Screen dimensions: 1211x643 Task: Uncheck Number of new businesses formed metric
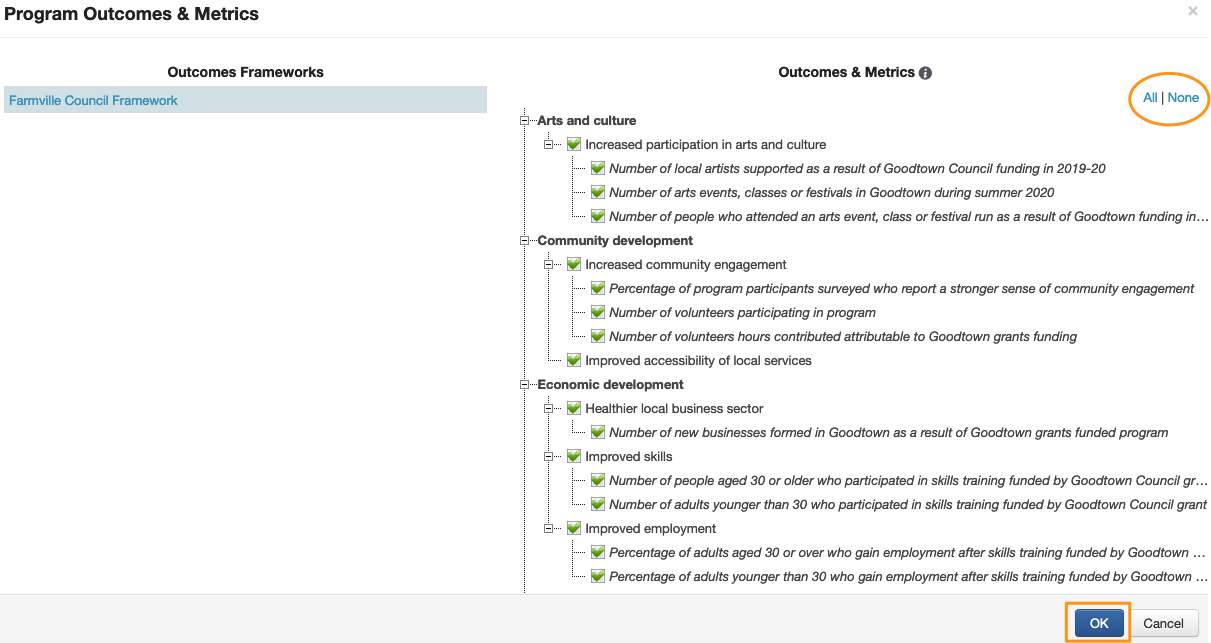[598, 433]
